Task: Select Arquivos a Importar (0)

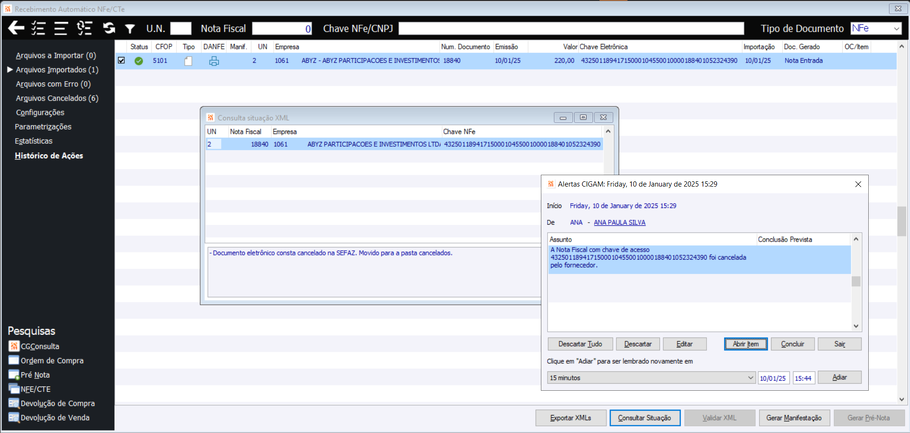Action: (x=56, y=56)
